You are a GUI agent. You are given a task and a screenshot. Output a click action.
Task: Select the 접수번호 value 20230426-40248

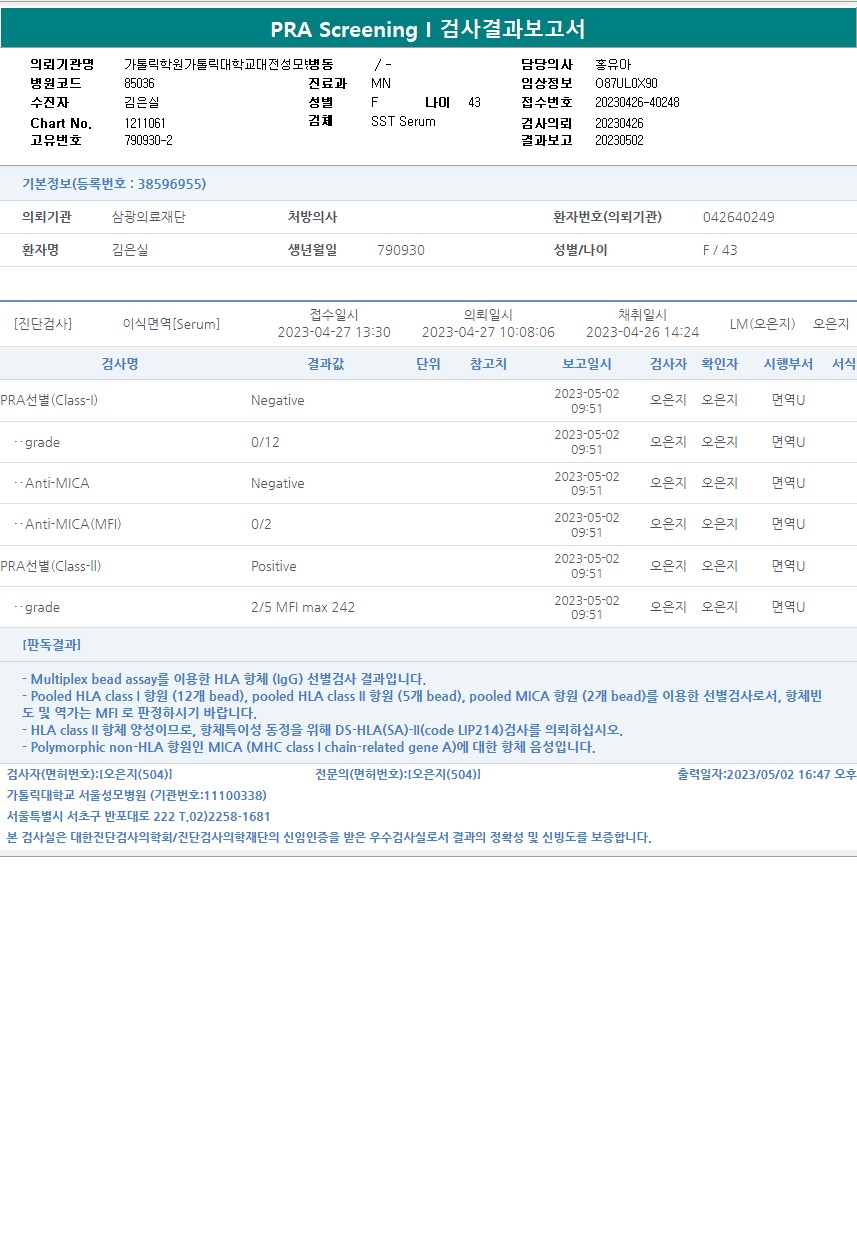637,102
